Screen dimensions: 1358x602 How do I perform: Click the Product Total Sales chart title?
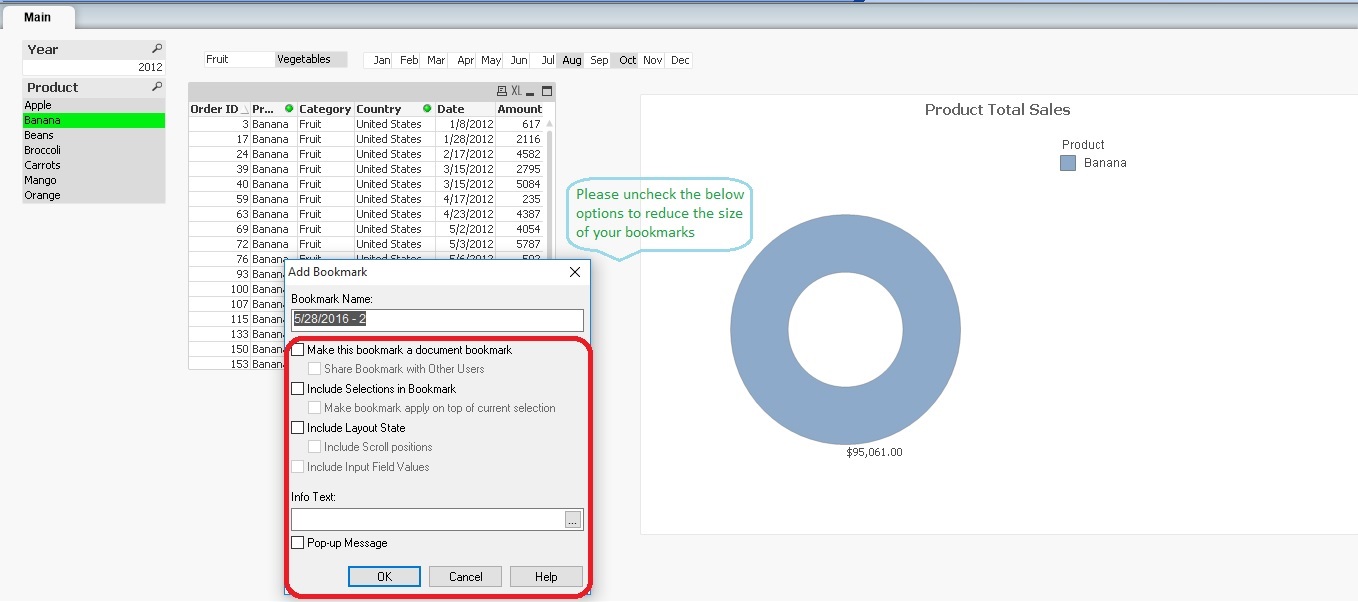point(997,110)
